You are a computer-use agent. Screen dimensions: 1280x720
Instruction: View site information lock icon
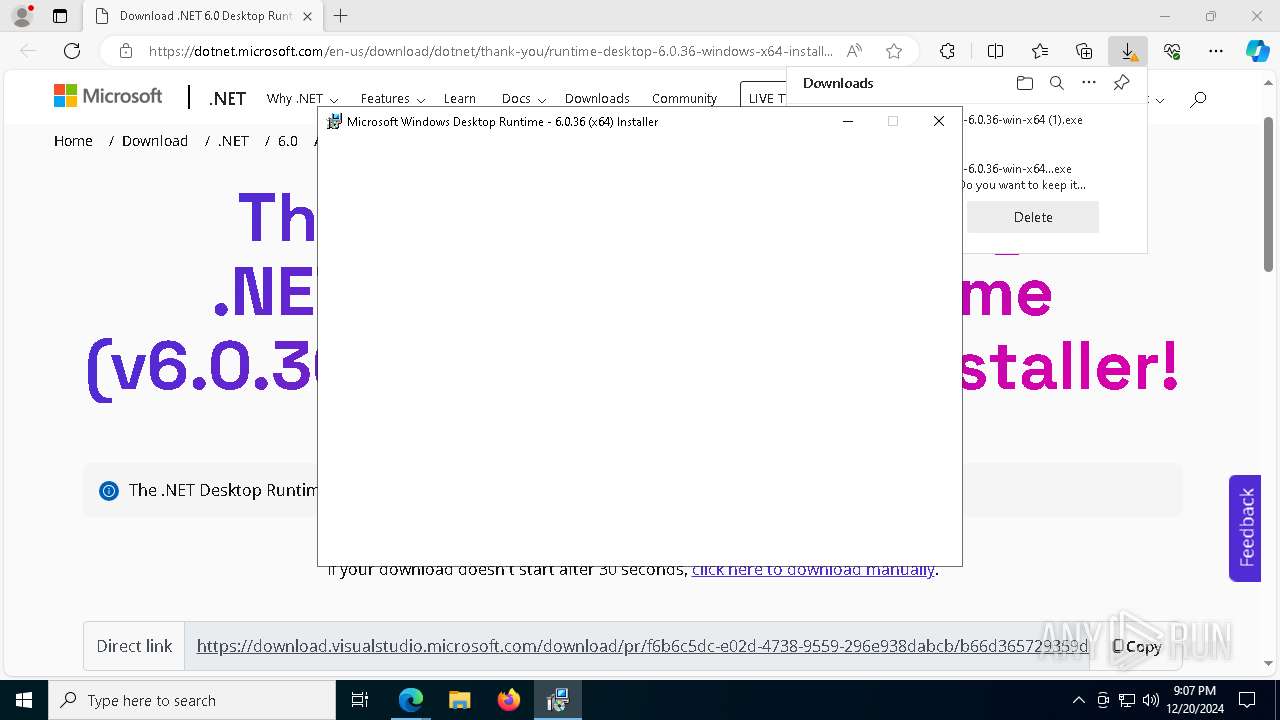[x=126, y=51]
